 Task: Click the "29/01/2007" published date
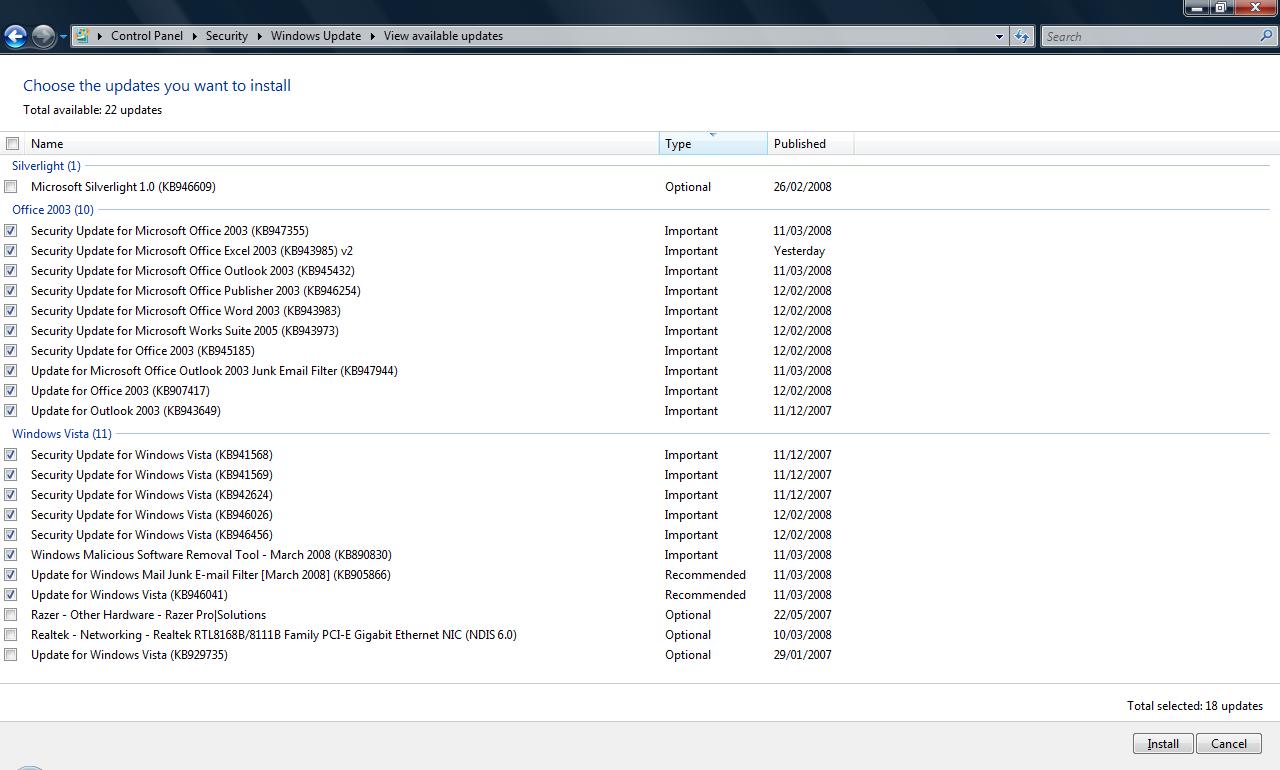(x=802, y=655)
